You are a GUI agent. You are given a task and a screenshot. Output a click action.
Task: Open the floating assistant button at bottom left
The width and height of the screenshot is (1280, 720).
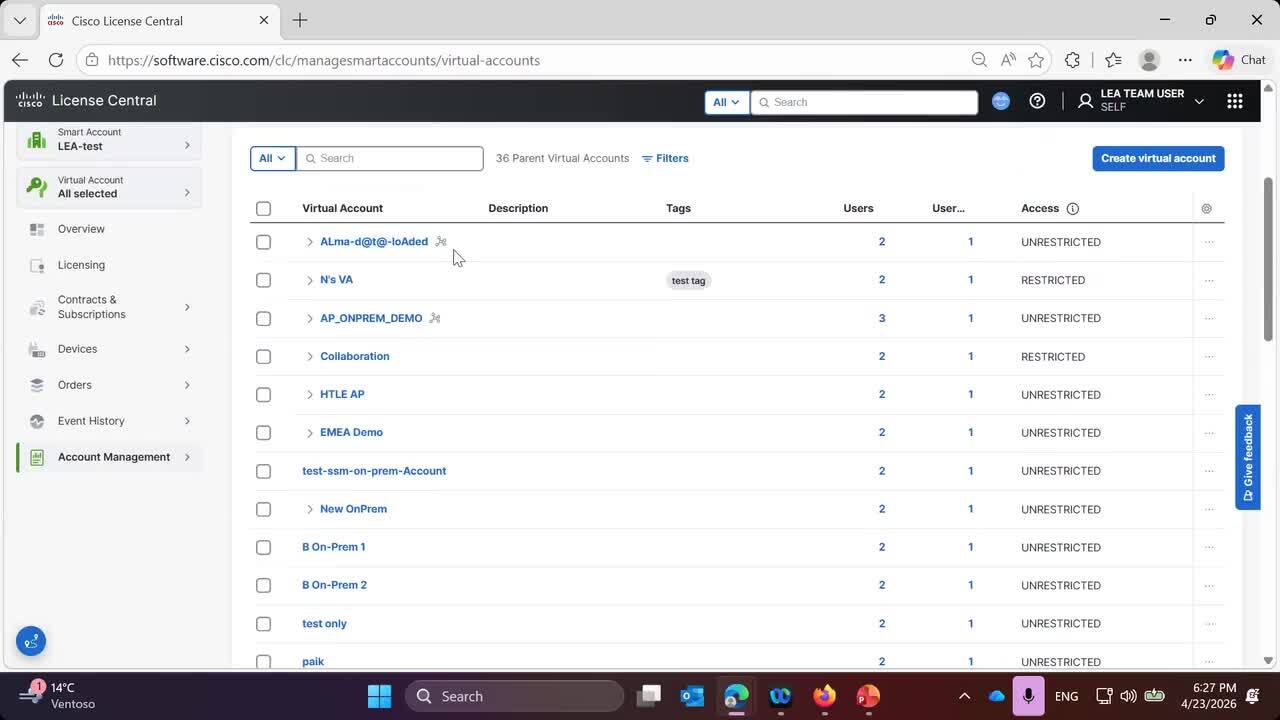31,641
